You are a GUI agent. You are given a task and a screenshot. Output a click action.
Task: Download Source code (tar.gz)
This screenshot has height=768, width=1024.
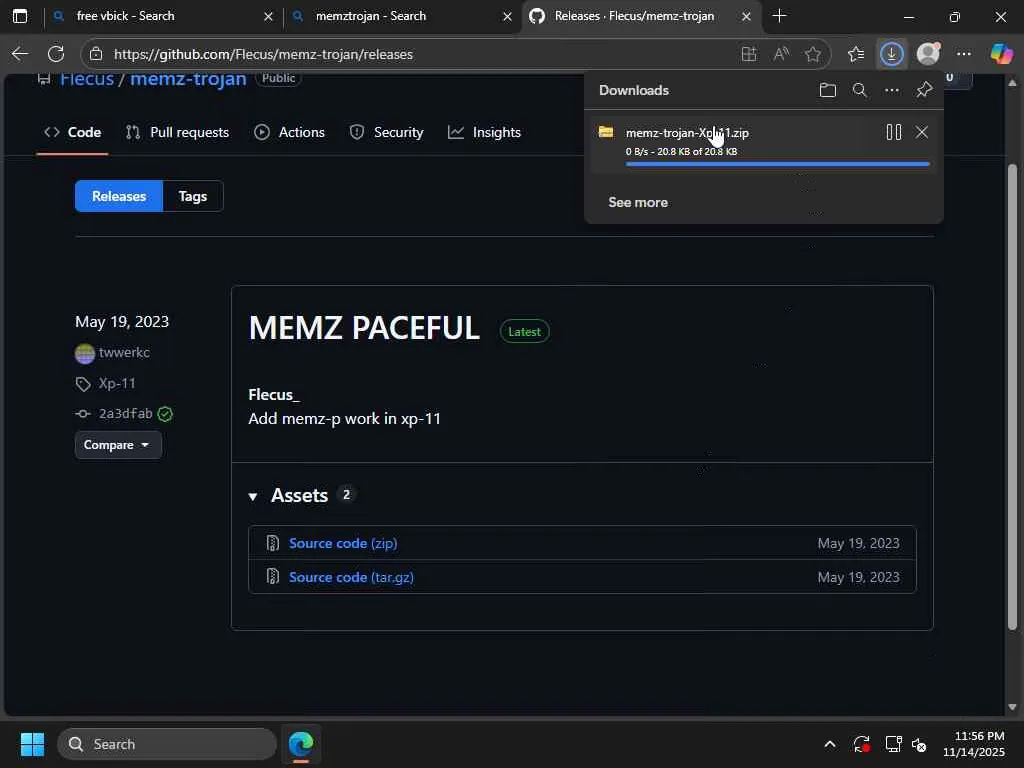tap(351, 577)
